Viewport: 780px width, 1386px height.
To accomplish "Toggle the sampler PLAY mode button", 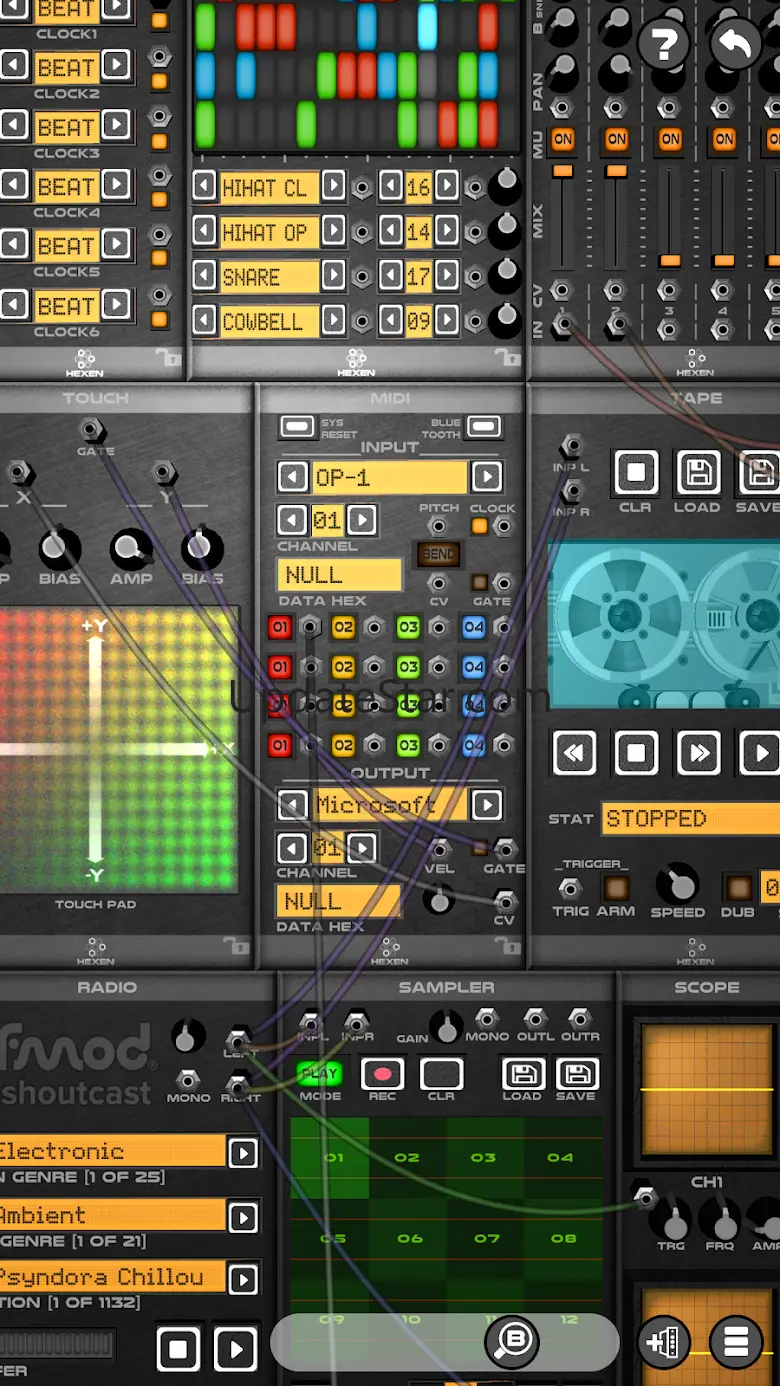I will [x=319, y=1074].
